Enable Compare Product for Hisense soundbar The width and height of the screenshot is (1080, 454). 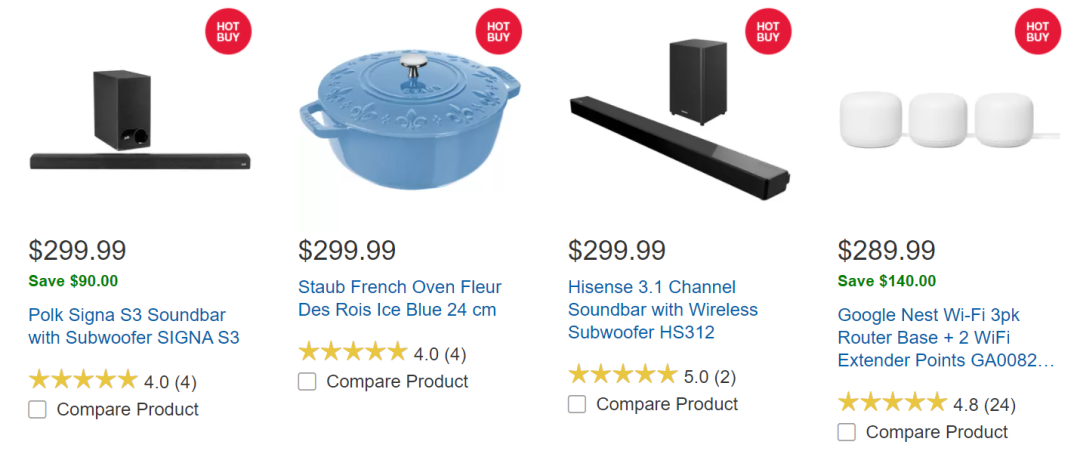coord(577,404)
